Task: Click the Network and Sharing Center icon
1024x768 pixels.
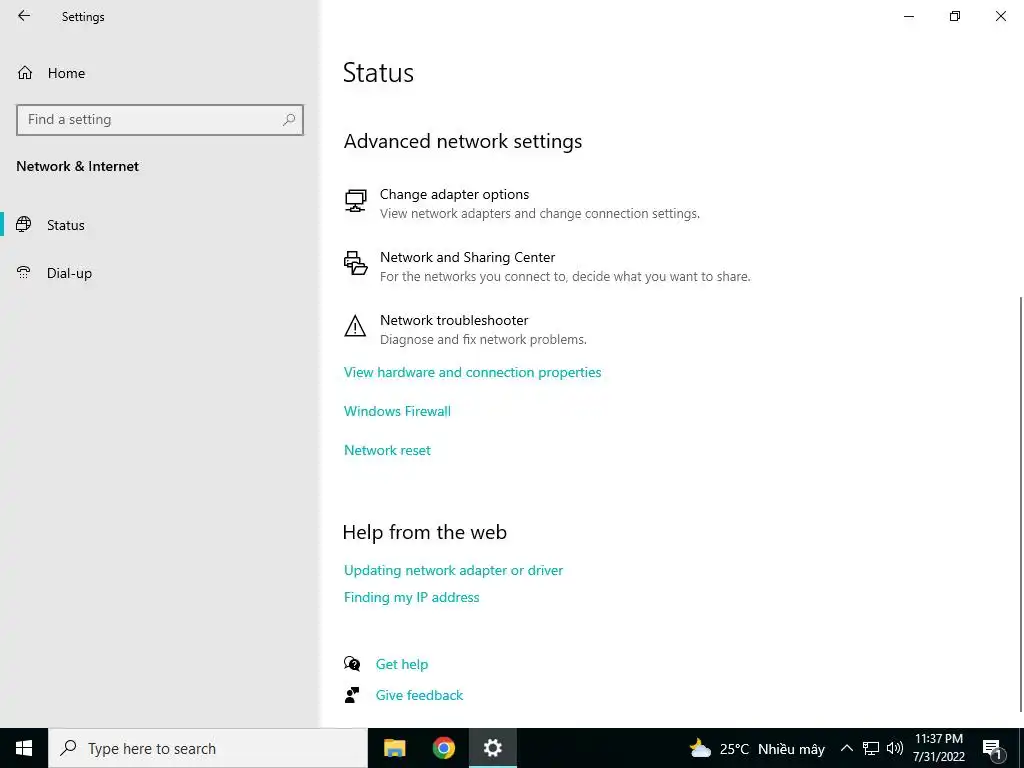Action: coord(355,263)
